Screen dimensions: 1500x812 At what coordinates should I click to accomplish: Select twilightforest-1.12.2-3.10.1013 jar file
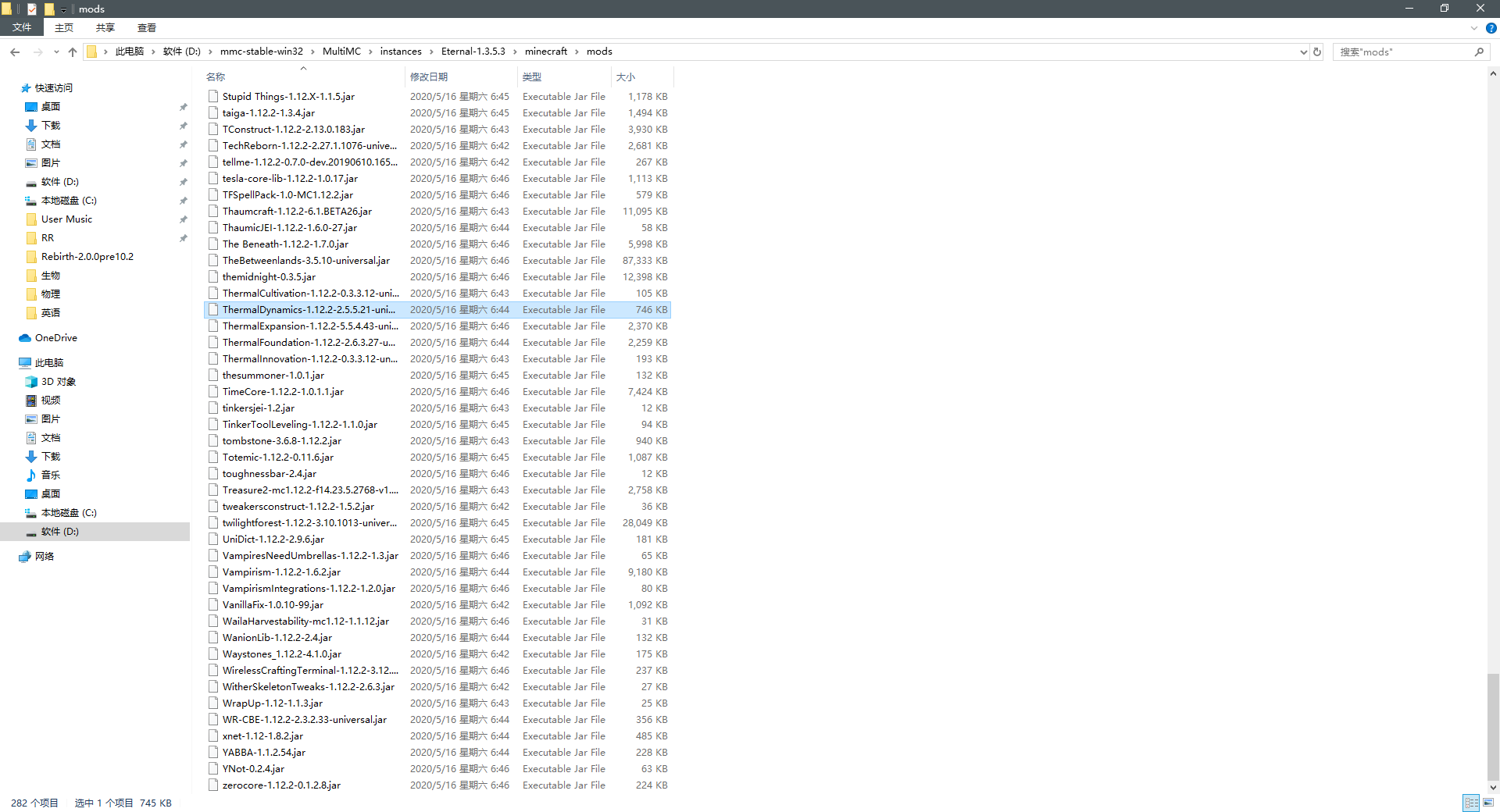pyautogui.click(x=437, y=523)
